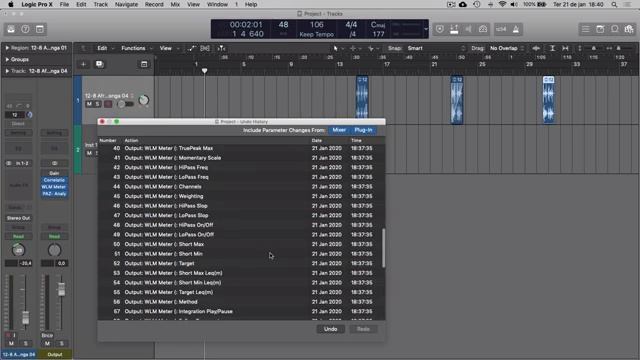Open the Track menu in menu bar
Image resolution: width=640 pixels, height=360 pixels.
(100, 4)
